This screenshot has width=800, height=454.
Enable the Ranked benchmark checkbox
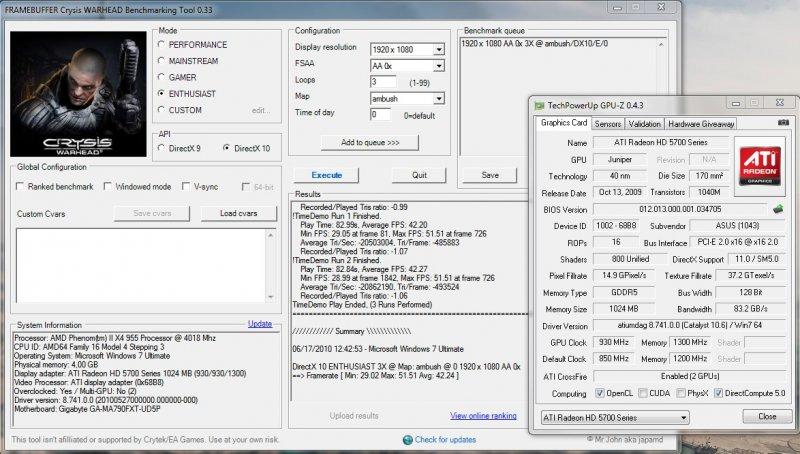(x=22, y=187)
